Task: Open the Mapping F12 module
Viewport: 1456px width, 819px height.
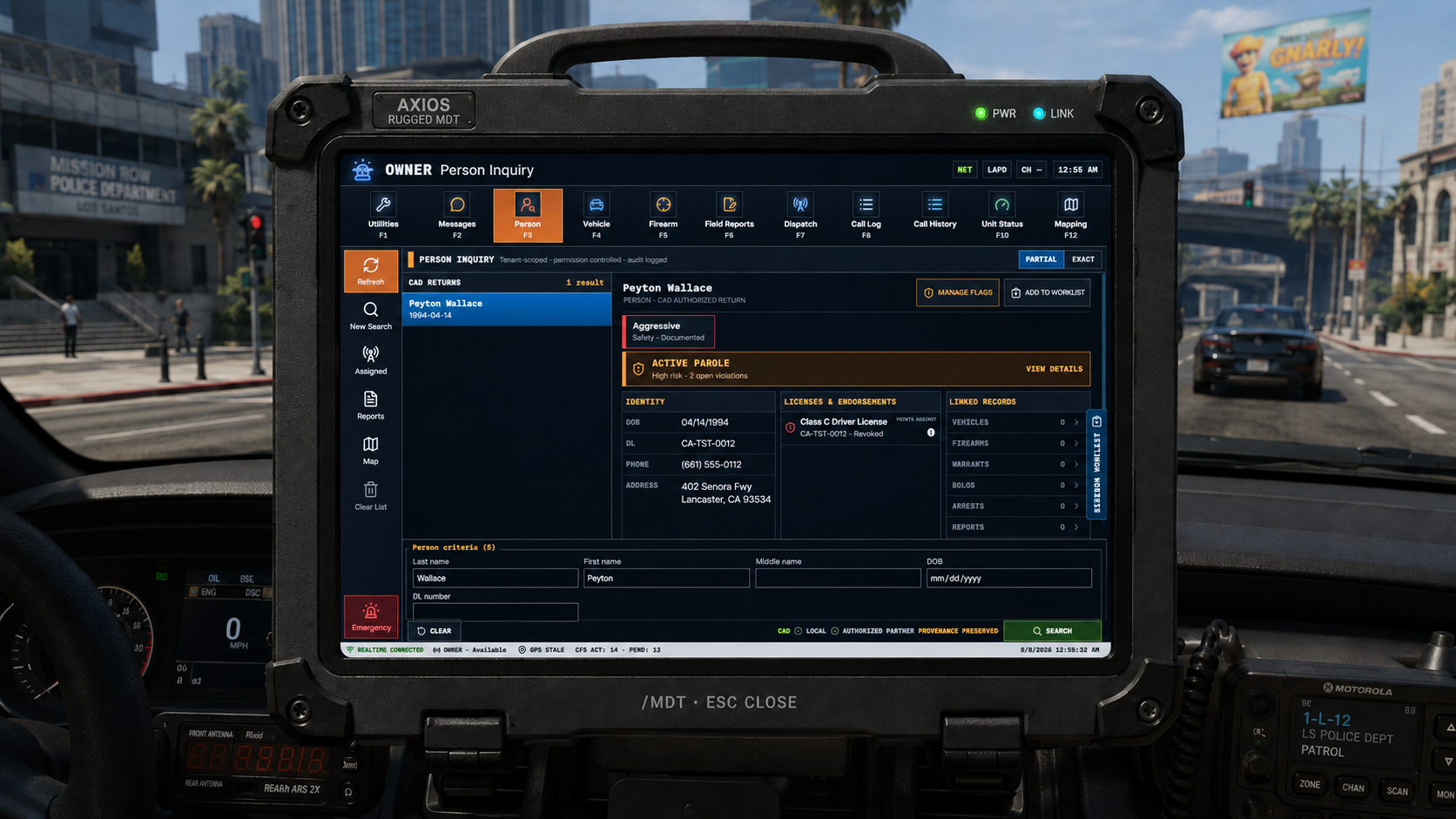Action: coord(1070,215)
